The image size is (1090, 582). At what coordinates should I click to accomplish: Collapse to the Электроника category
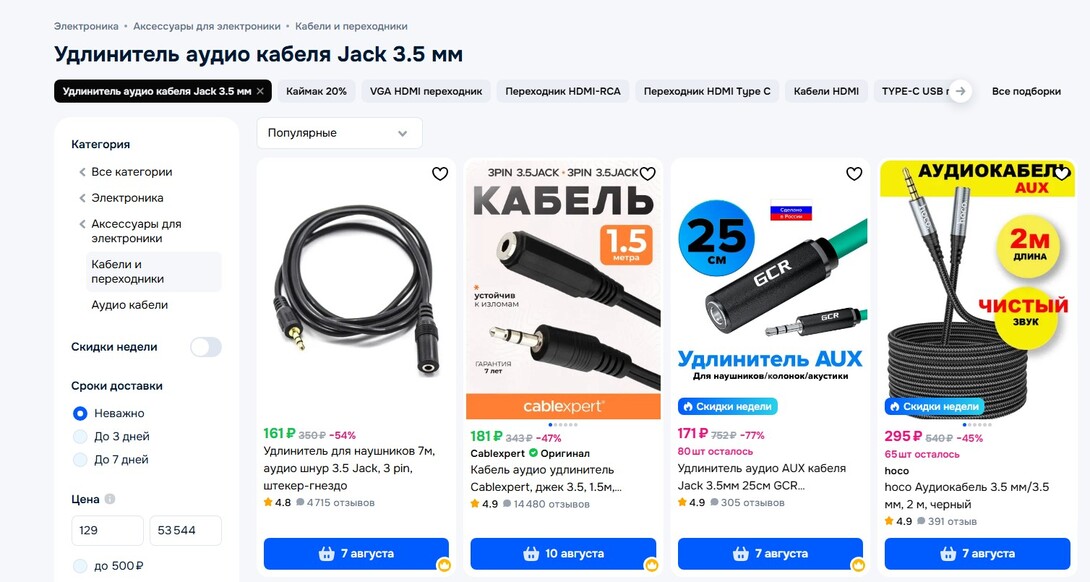[127, 197]
